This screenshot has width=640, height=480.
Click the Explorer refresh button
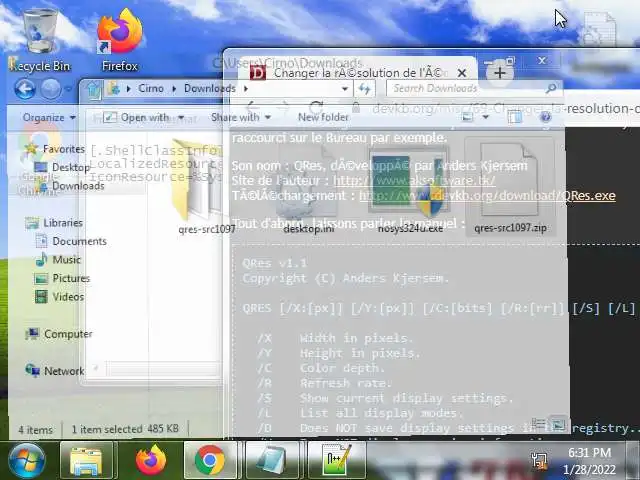(364, 89)
